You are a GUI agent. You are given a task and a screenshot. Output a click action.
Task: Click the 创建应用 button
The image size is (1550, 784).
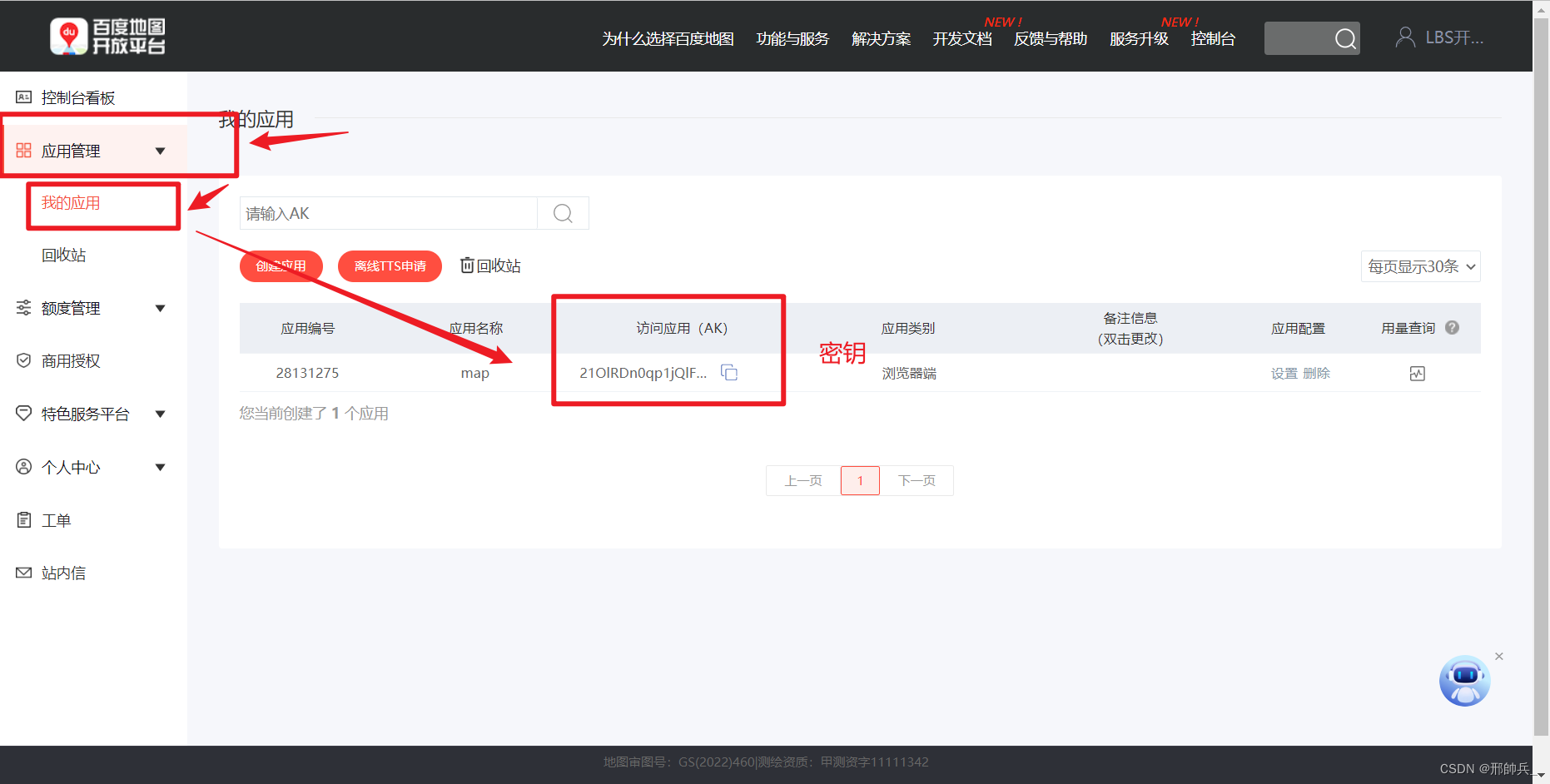[281, 266]
